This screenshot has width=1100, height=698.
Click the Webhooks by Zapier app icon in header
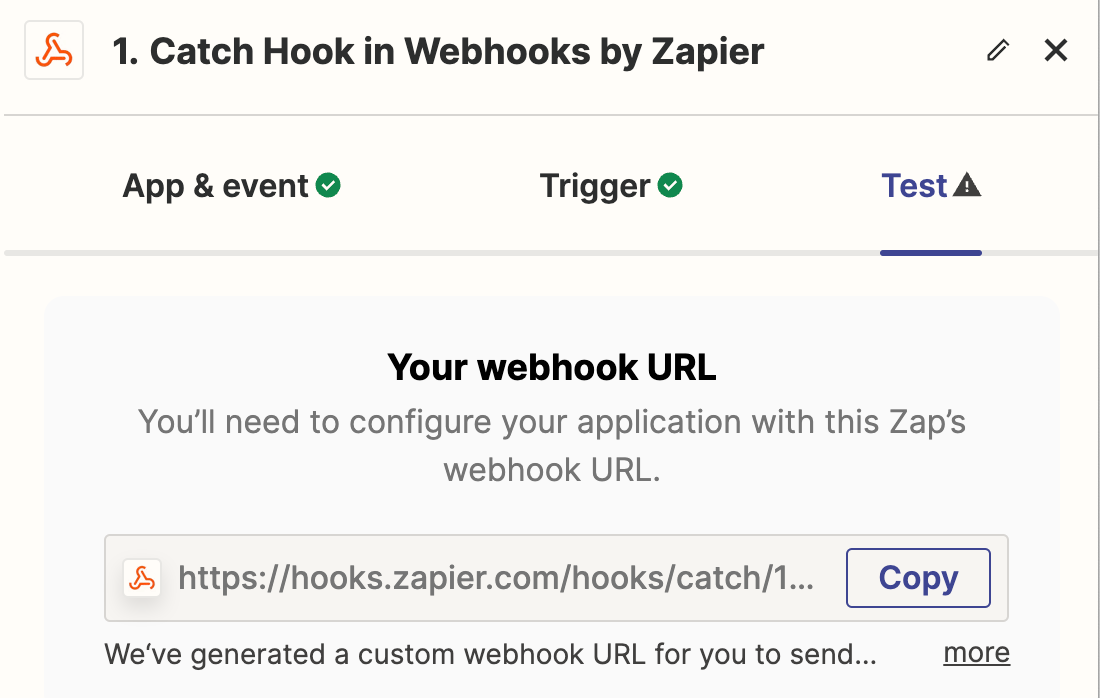pos(54,51)
